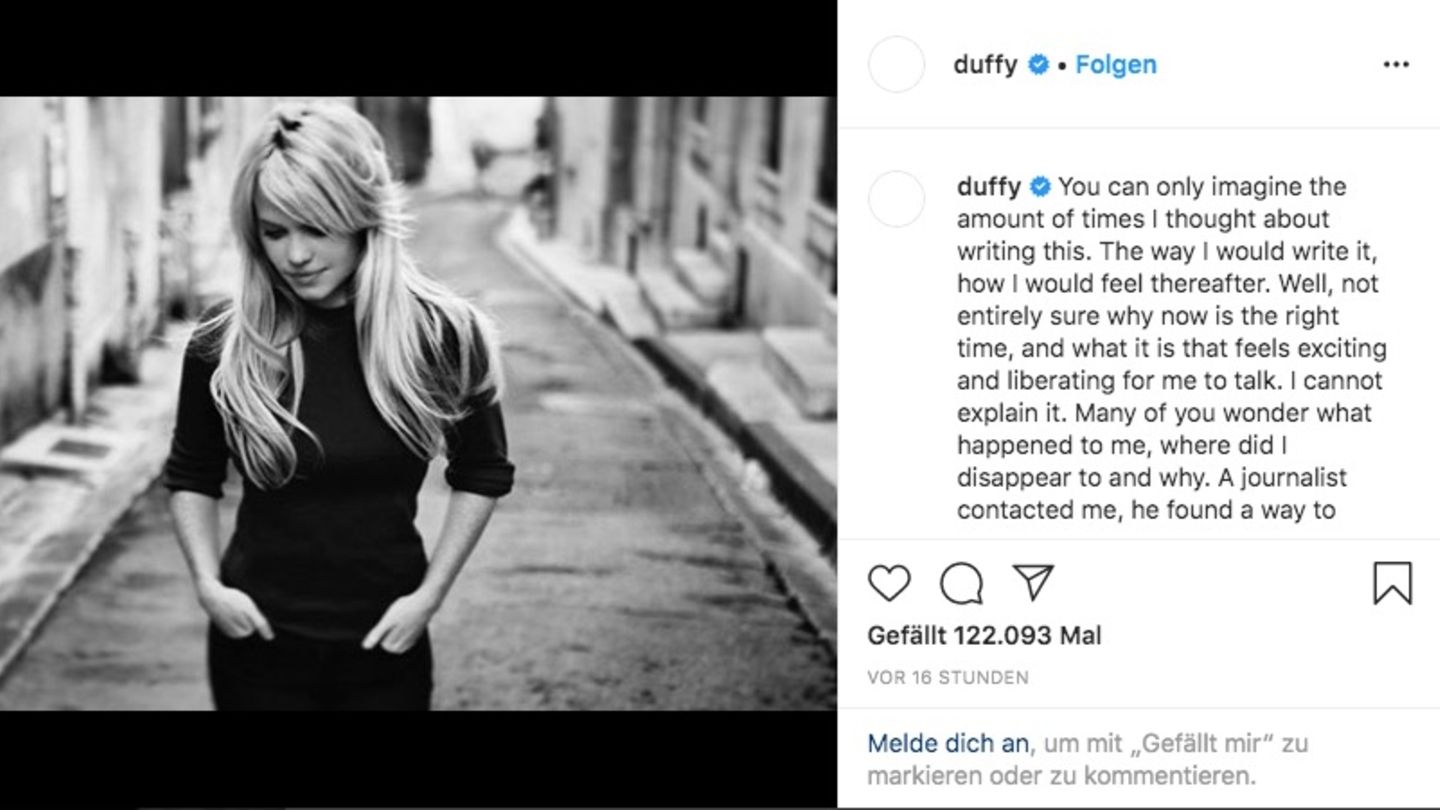This screenshot has height=810, width=1440.
Task: Click the Melde dich an login link
Action: point(947,743)
